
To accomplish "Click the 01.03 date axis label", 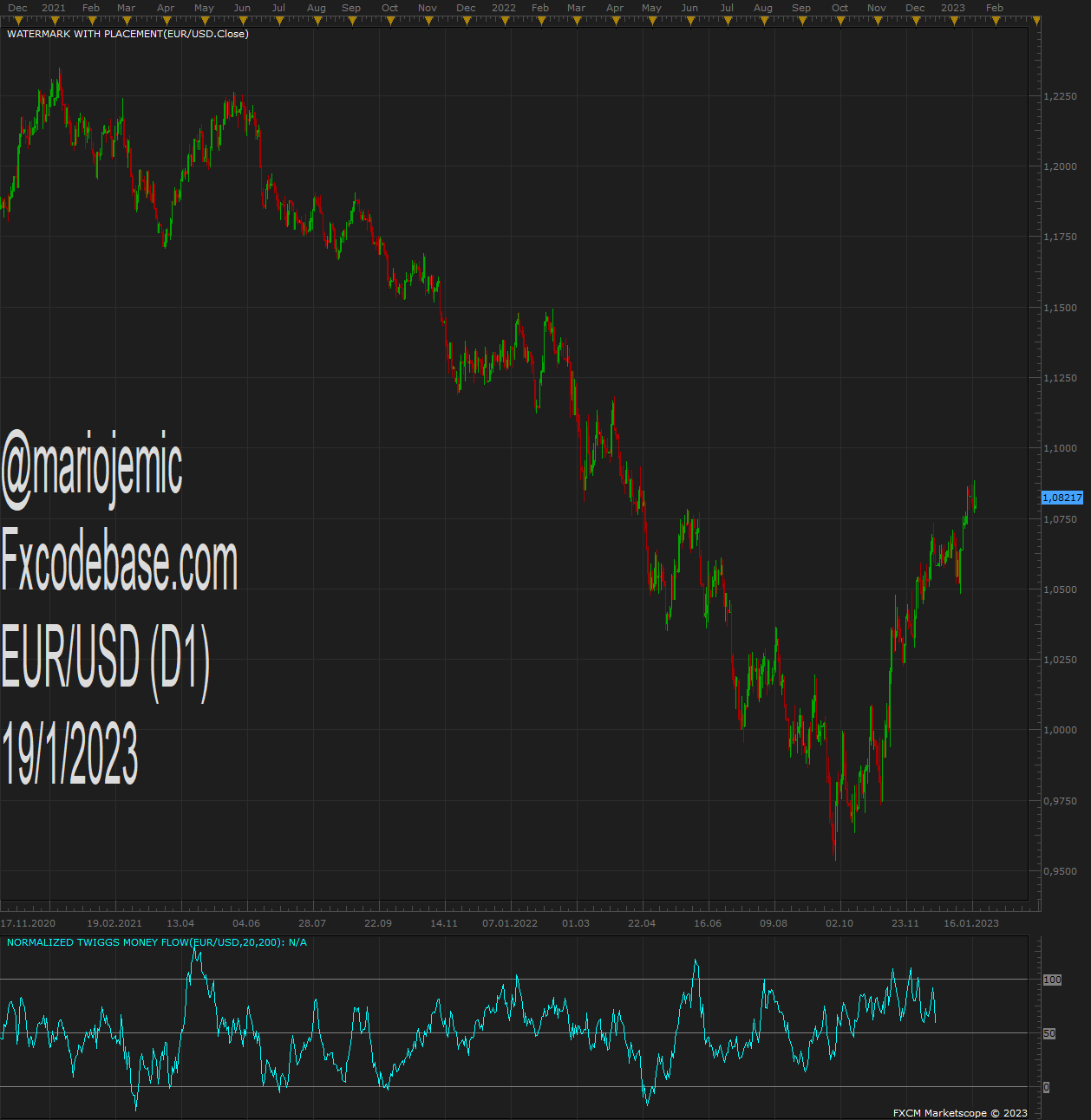I will coord(576,923).
